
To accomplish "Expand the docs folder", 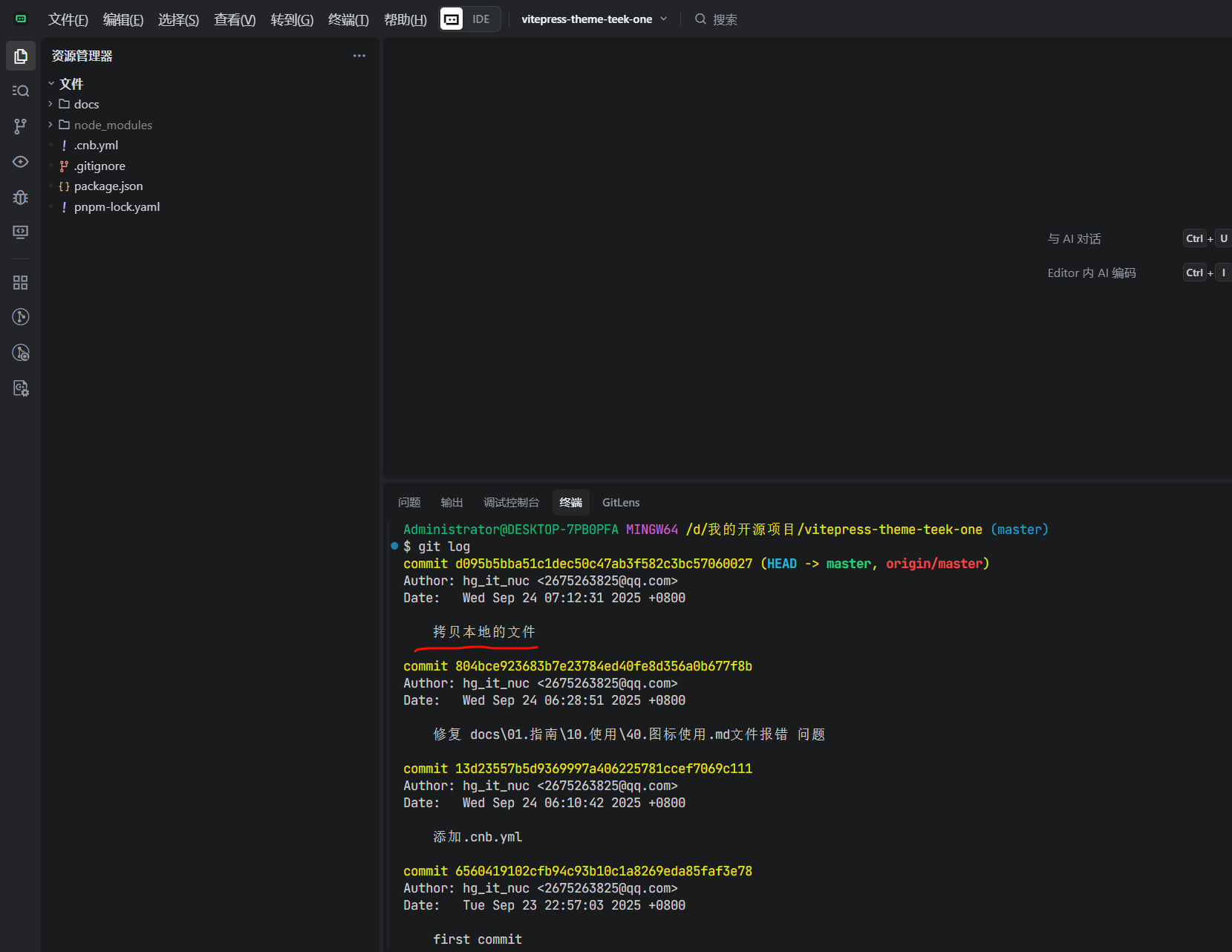I will (x=86, y=105).
